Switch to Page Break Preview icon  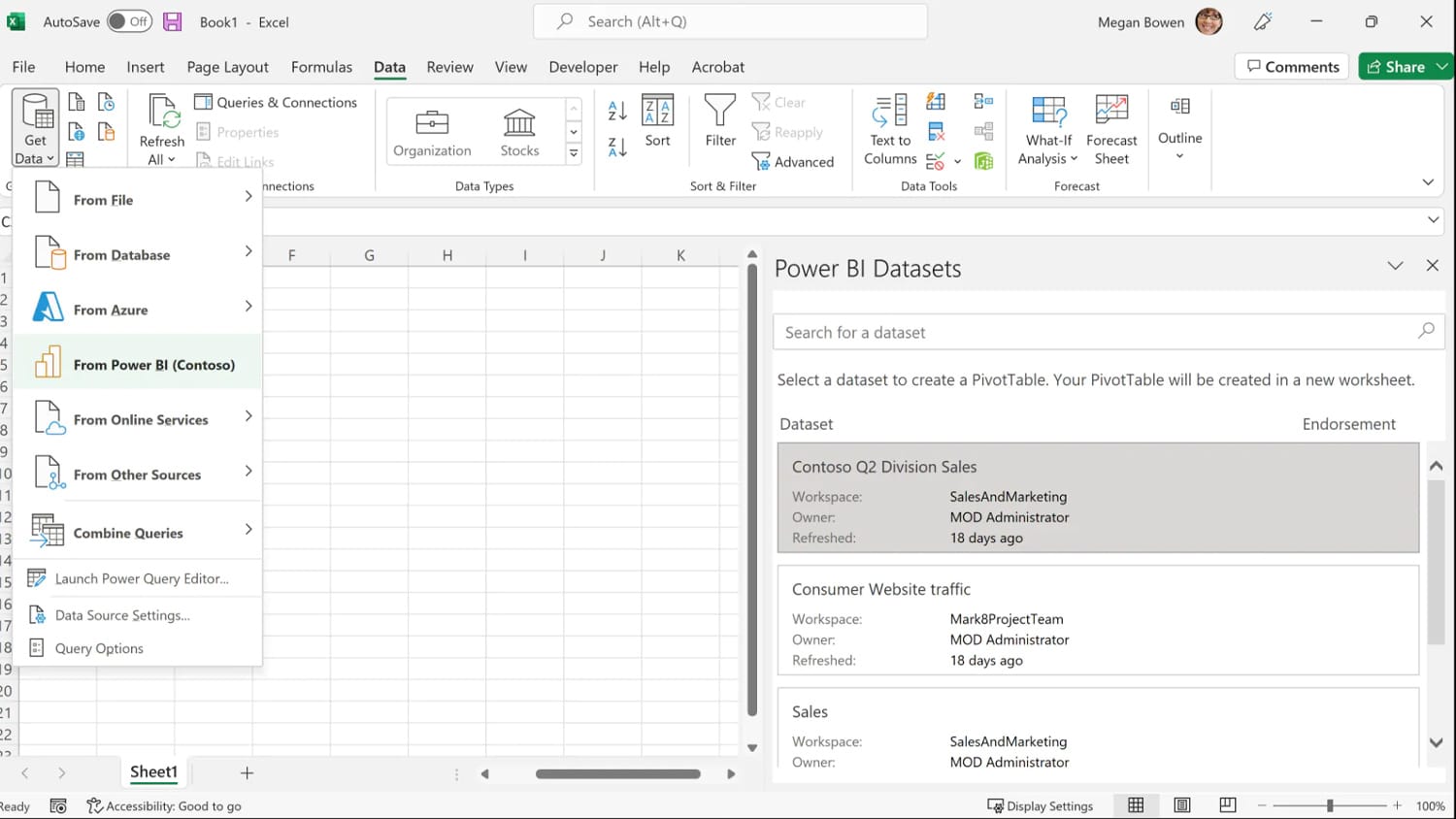pyautogui.click(x=1228, y=805)
